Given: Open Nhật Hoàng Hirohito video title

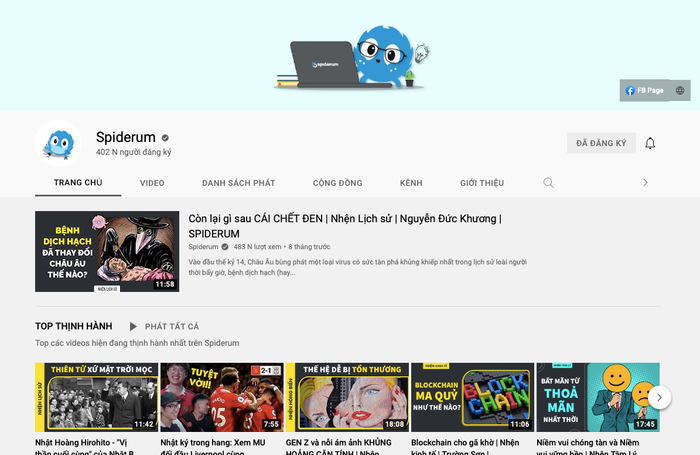Looking at the screenshot, I should pyautogui.click(x=85, y=447).
